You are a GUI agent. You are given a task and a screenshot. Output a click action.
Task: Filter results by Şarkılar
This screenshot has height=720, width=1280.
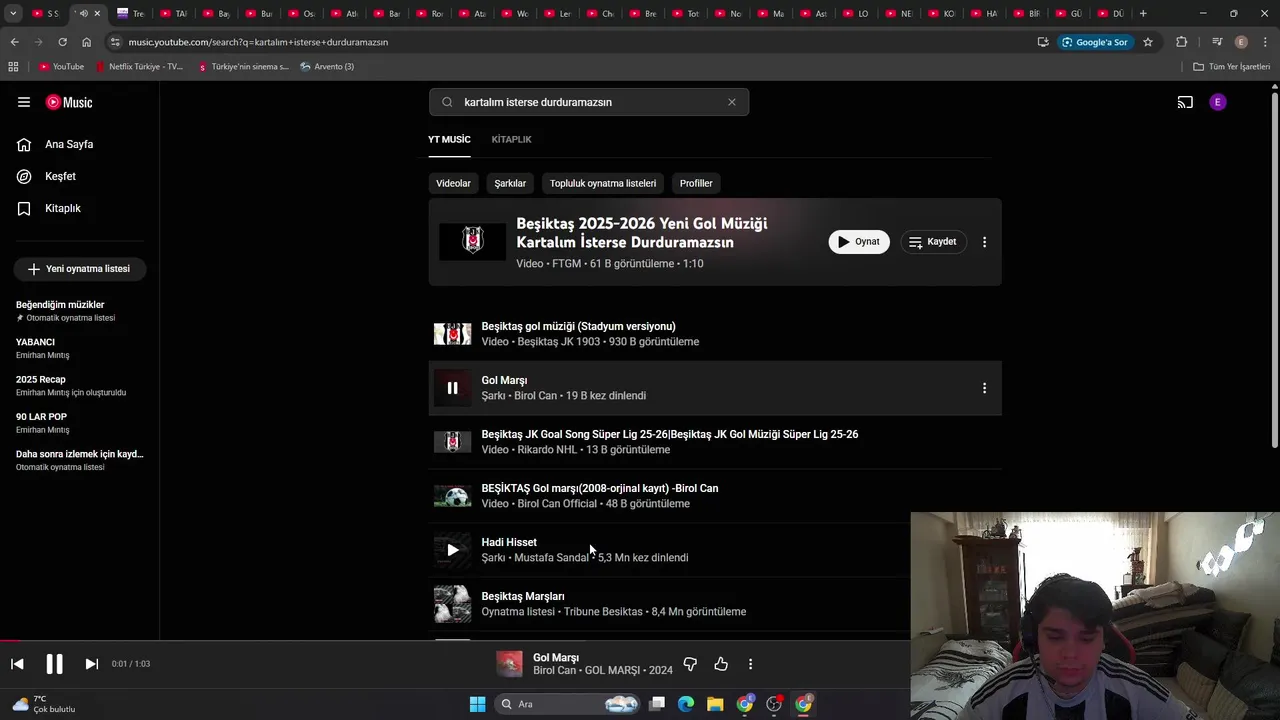[510, 183]
